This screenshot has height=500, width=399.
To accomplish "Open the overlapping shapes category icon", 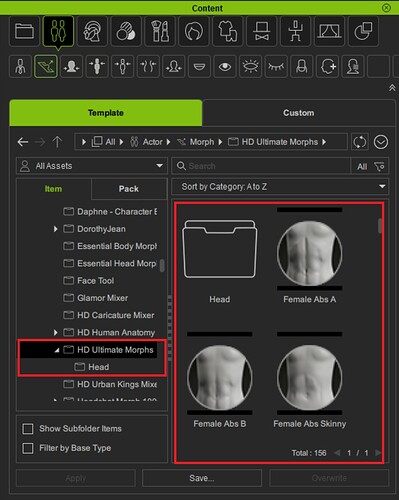I will pos(363,31).
